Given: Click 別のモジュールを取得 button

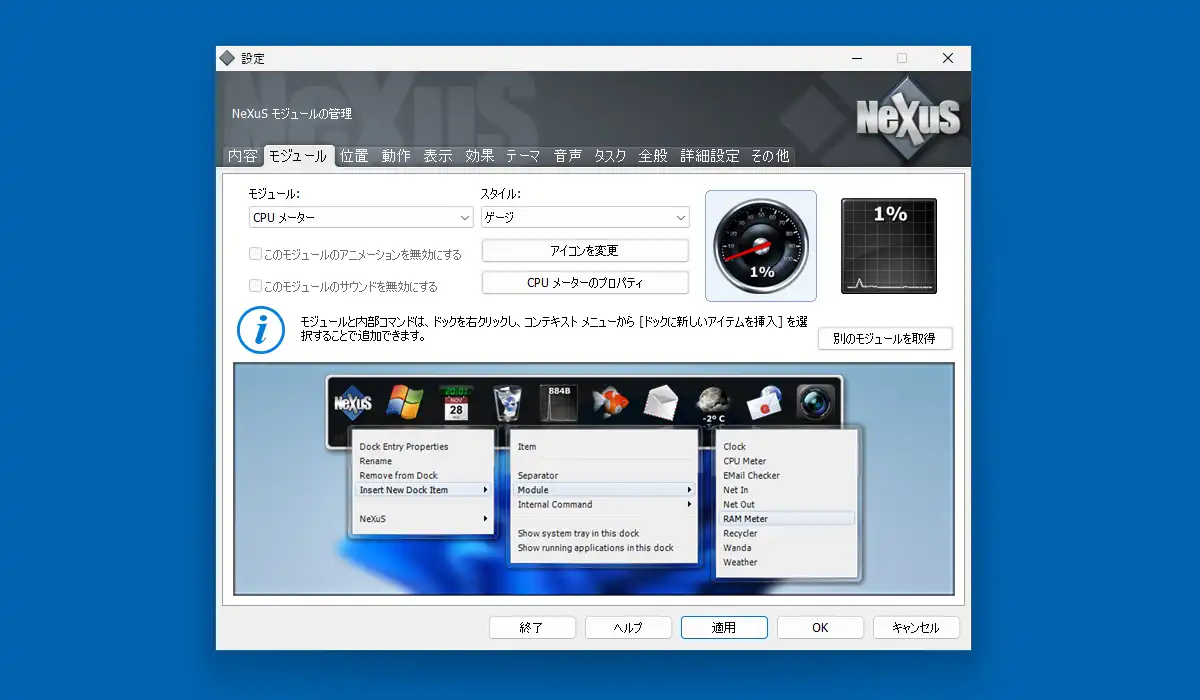Looking at the screenshot, I should pyautogui.click(x=885, y=339).
